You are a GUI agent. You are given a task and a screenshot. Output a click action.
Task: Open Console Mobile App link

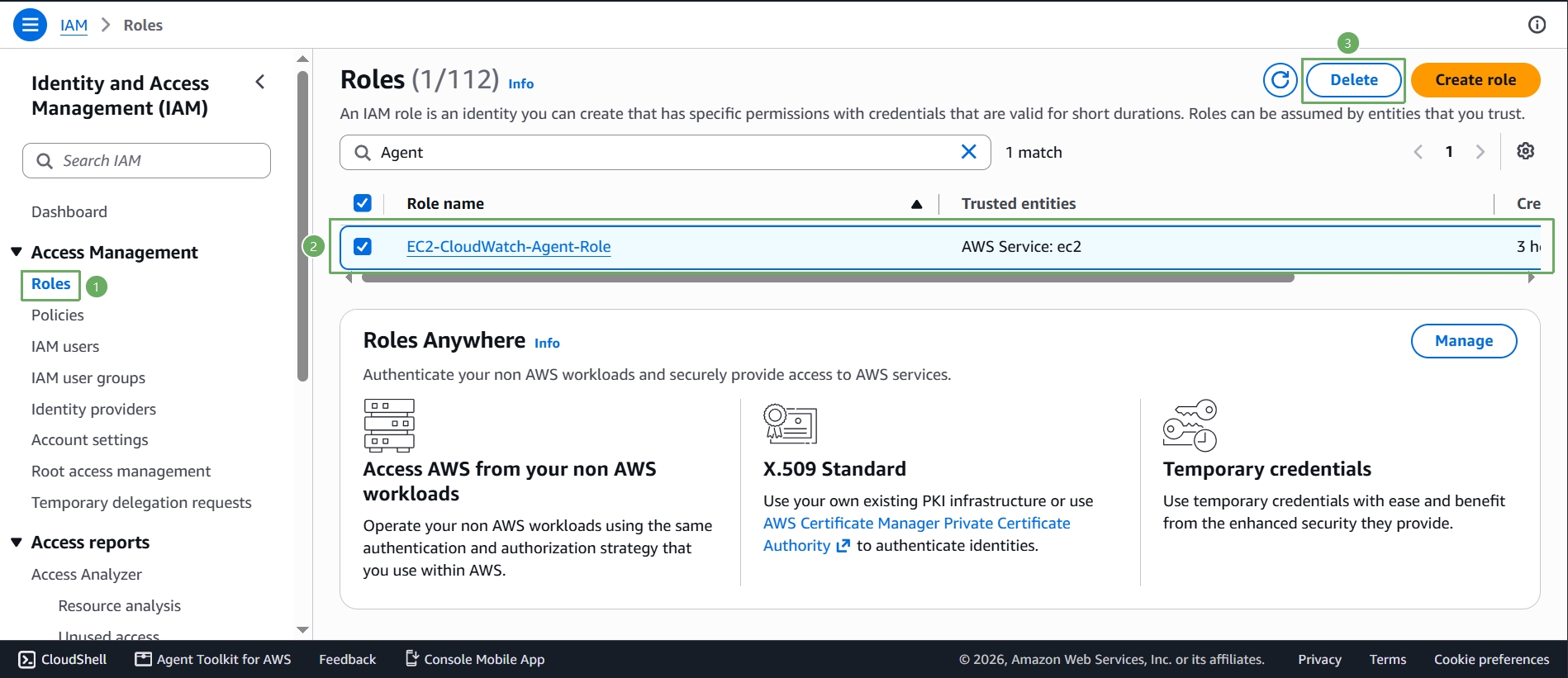pos(475,659)
